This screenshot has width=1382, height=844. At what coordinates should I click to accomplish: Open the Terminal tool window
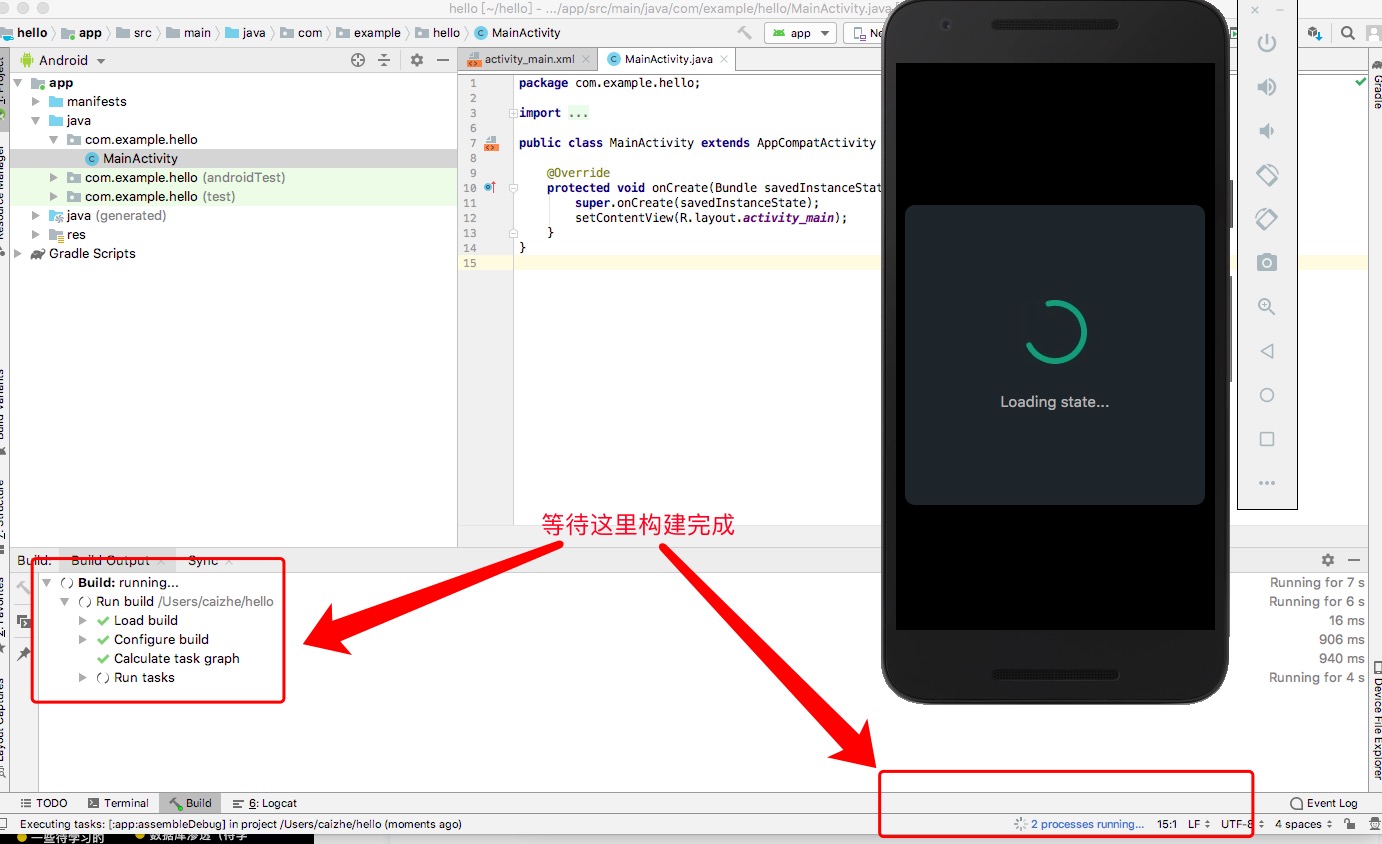click(118, 803)
